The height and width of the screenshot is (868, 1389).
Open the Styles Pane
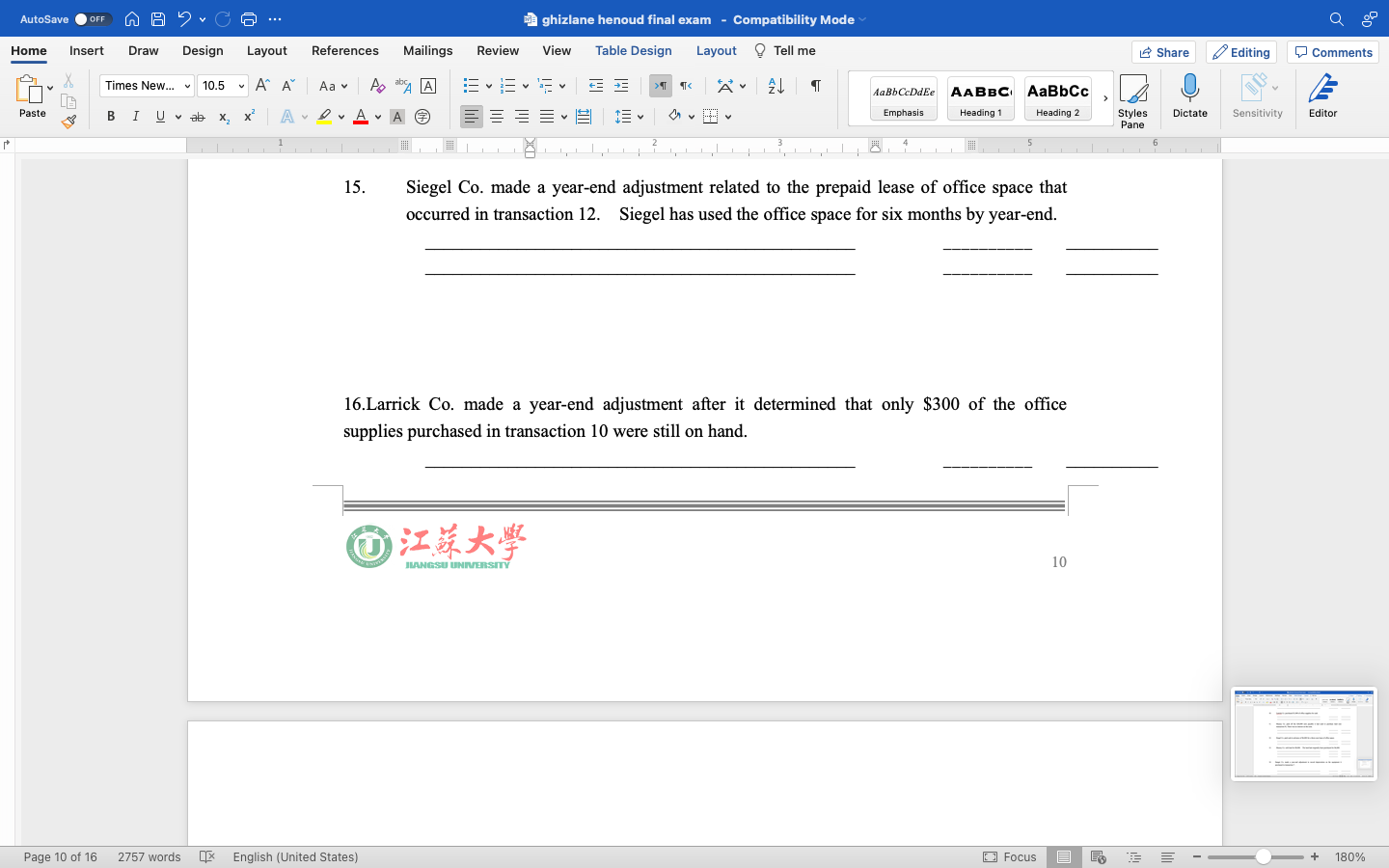[x=1132, y=96]
